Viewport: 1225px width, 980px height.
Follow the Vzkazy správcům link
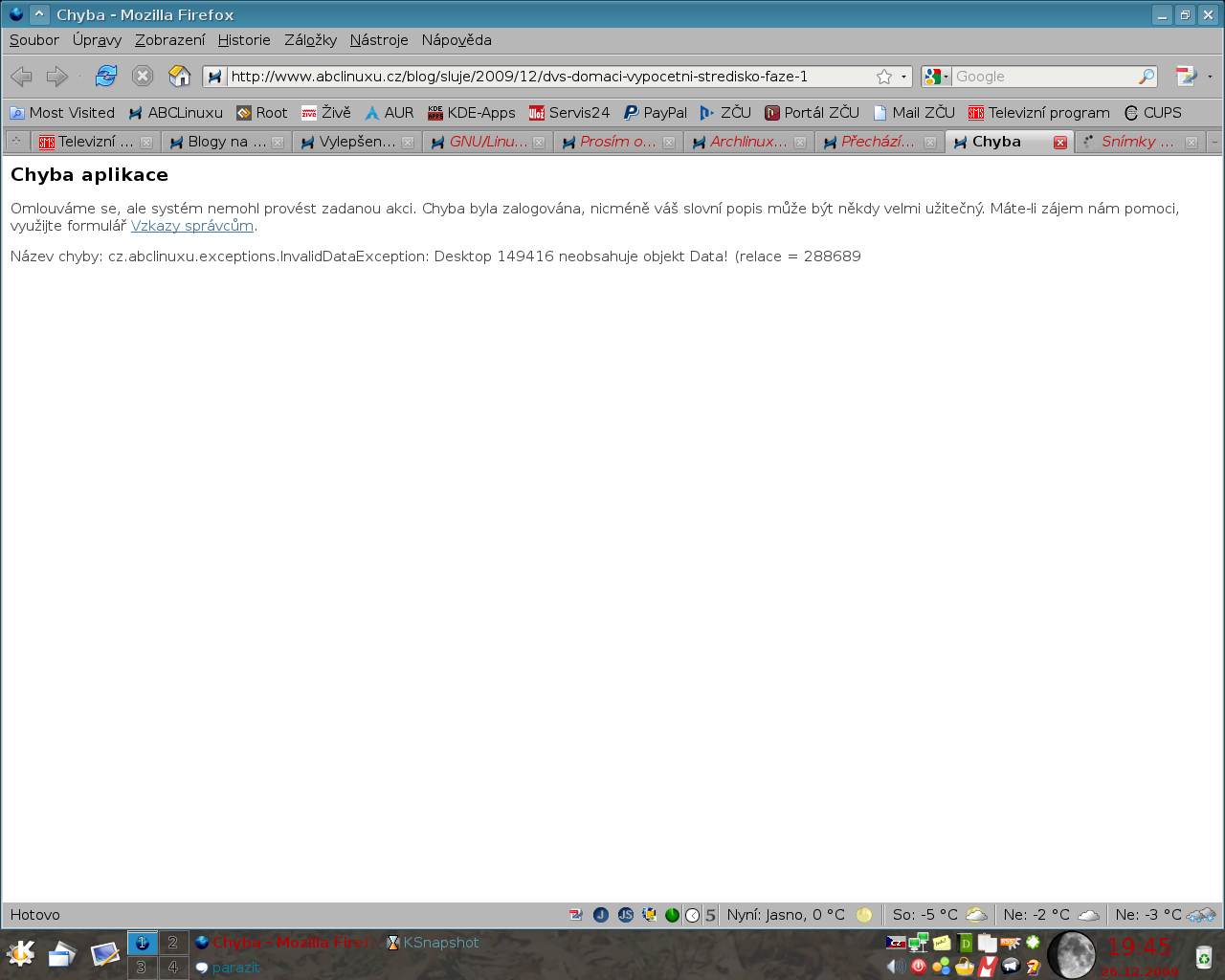[191, 226]
